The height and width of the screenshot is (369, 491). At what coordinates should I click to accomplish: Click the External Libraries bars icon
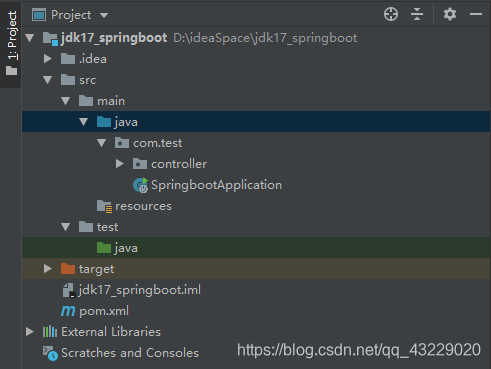click(50, 332)
